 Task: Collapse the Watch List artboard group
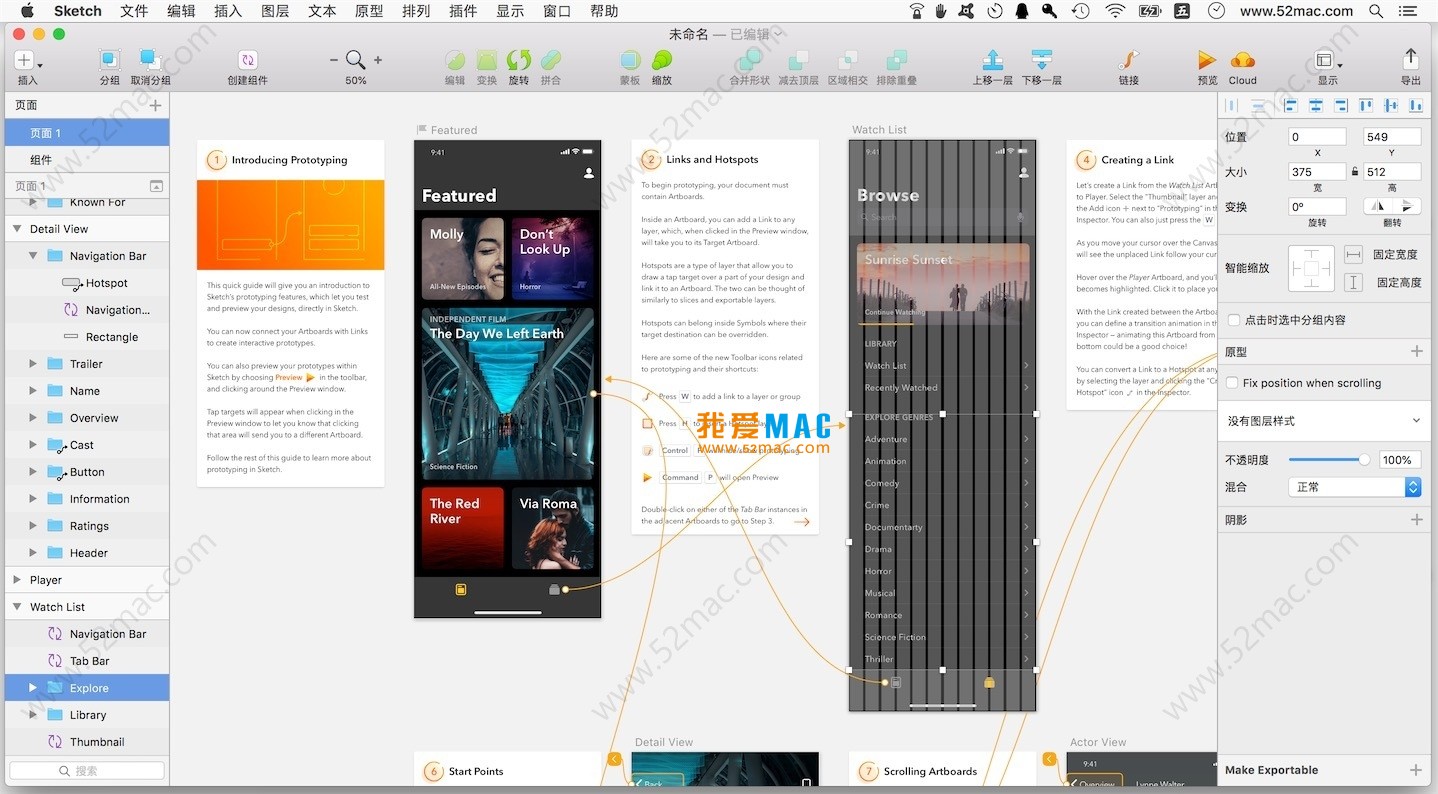coord(17,607)
